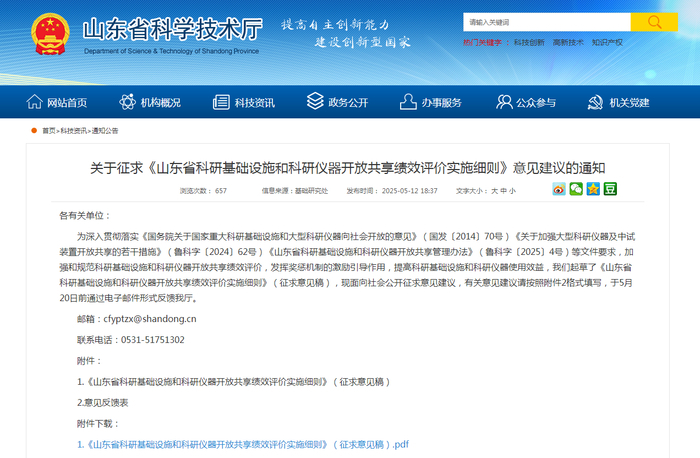Open 政务公开 navigation item
Viewport: 700px width, 458px height.
348,103
